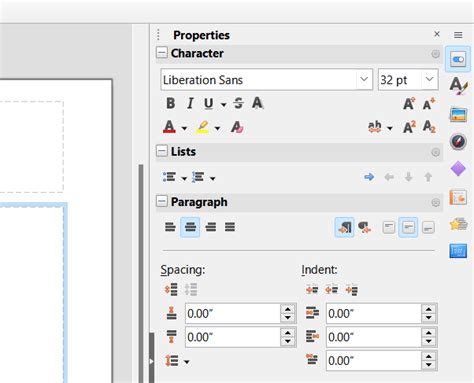
Task: Decrease paragraph spacing icon
Action: tap(191, 289)
